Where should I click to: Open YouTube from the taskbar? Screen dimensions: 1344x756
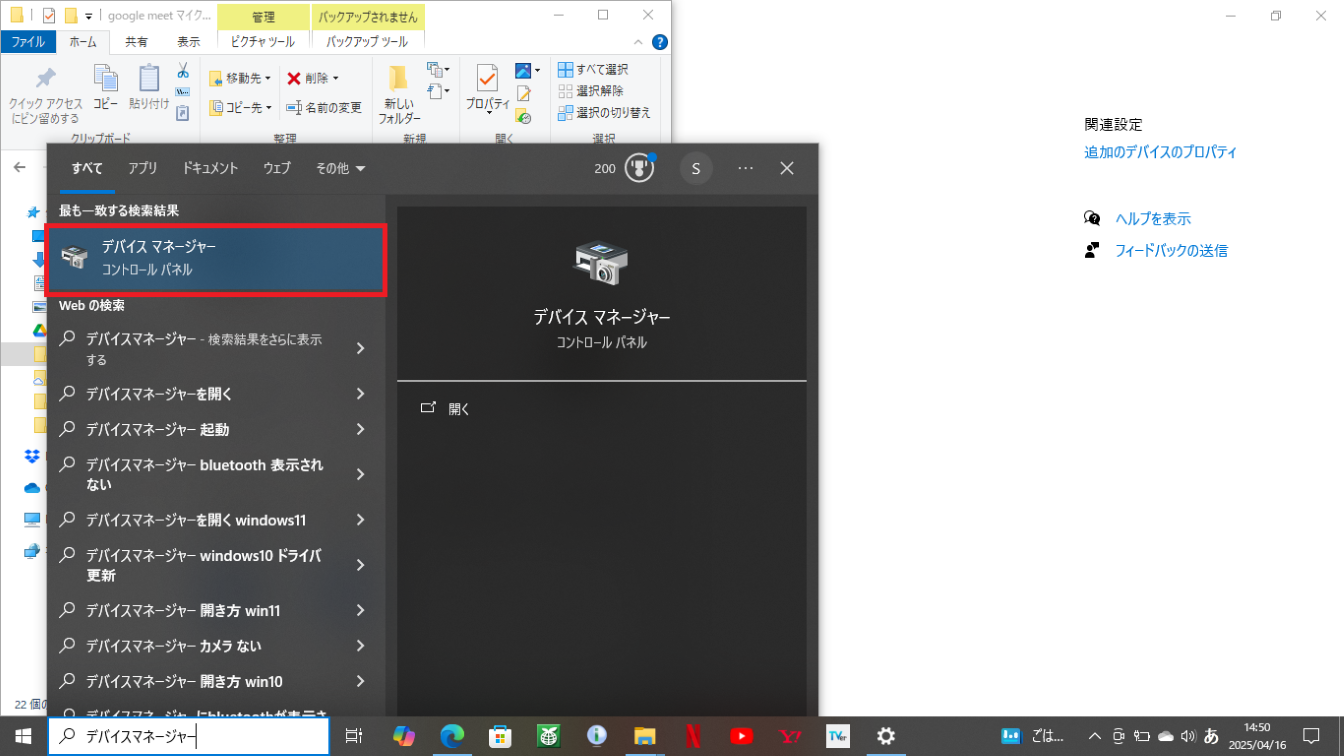741,737
